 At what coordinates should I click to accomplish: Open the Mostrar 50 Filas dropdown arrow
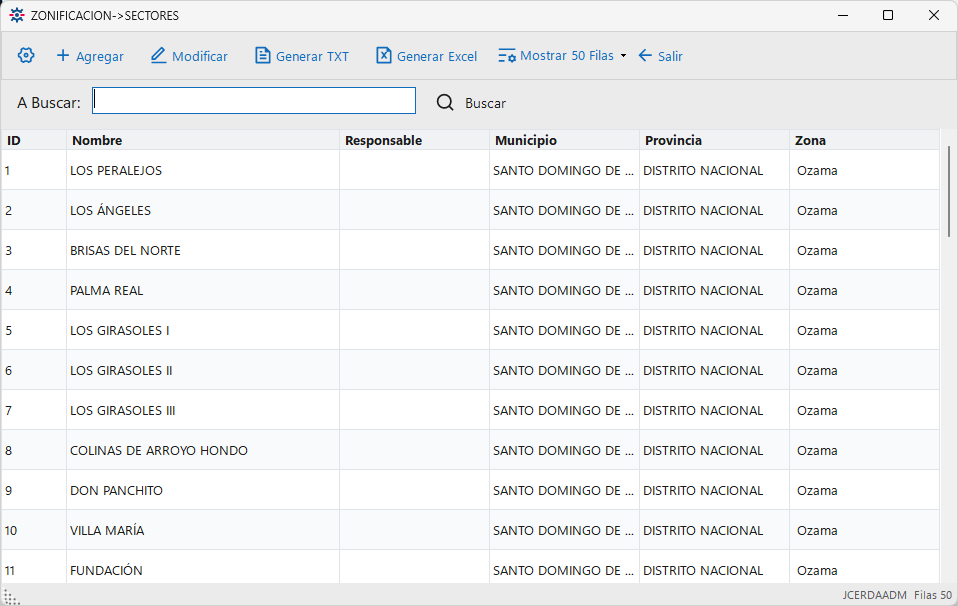(623, 56)
